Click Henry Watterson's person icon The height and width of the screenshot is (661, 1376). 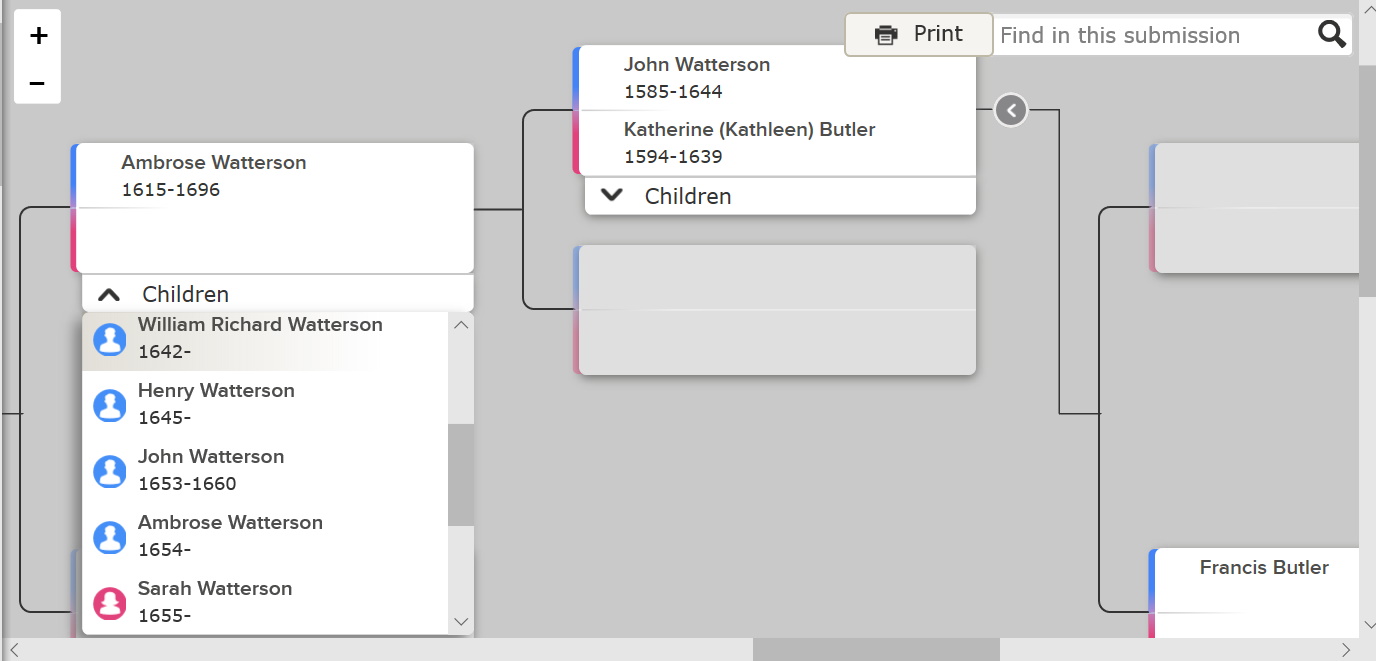pos(109,405)
